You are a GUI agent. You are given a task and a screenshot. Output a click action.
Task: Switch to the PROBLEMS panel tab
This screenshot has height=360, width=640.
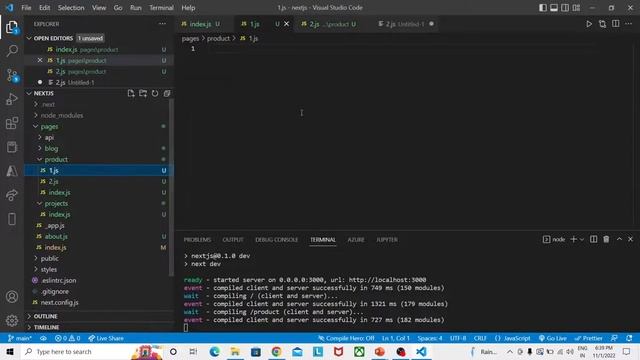pos(197,240)
